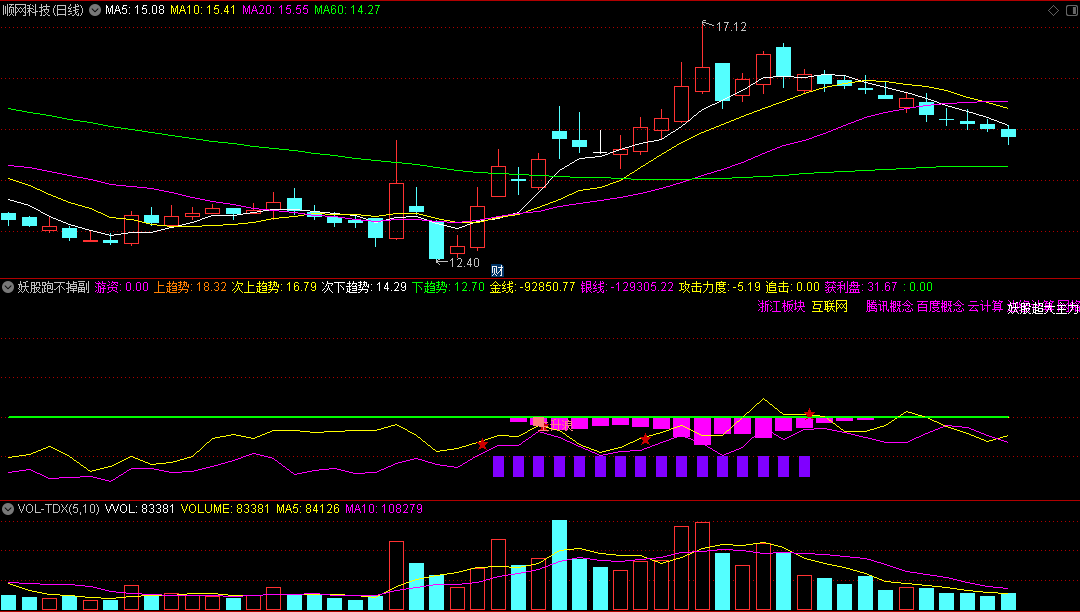Click the large cyan candlestick at the 12.40 low
Image resolution: width=1080 pixels, height=612 pixels.
[437, 240]
